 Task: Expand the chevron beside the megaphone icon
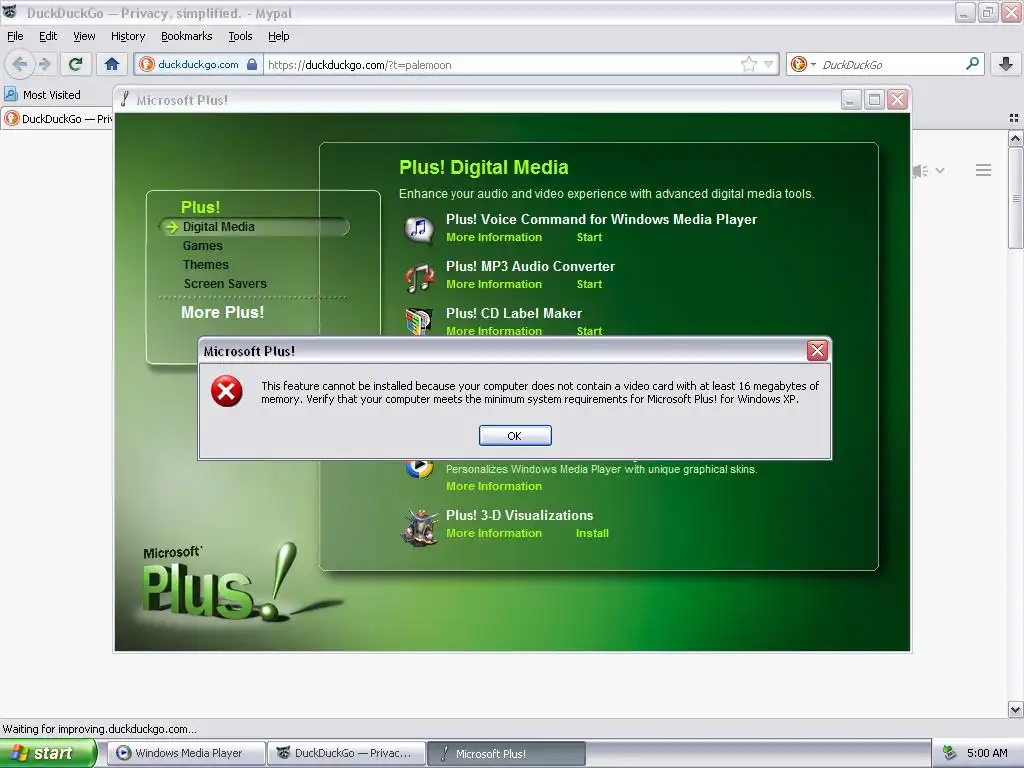click(940, 170)
